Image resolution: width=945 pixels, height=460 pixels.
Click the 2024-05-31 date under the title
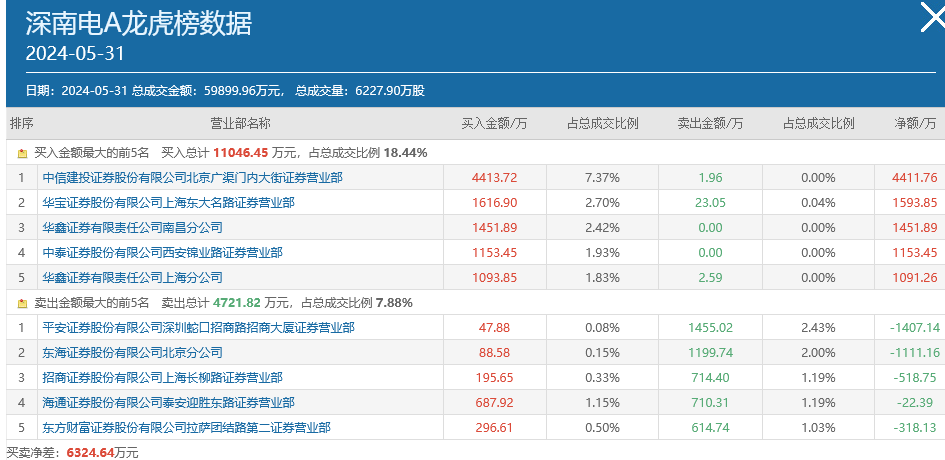coord(74,54)
